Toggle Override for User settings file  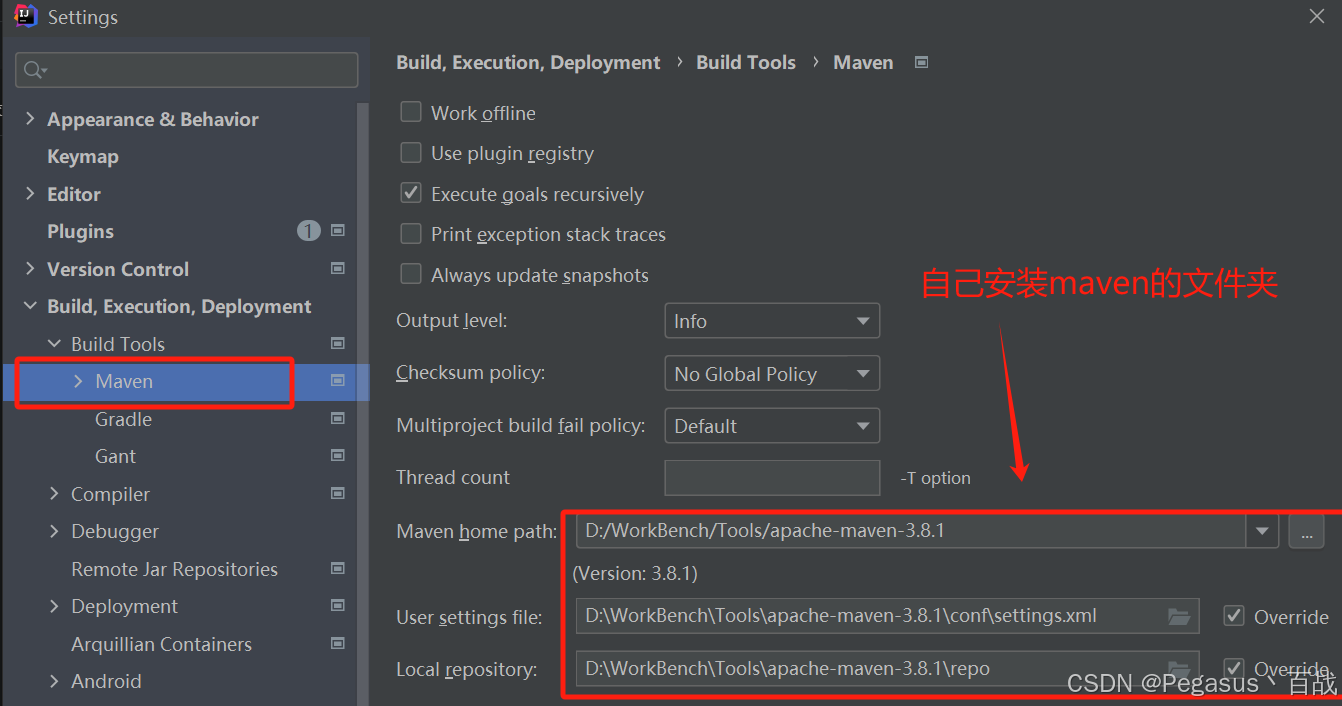[1234, 616]
